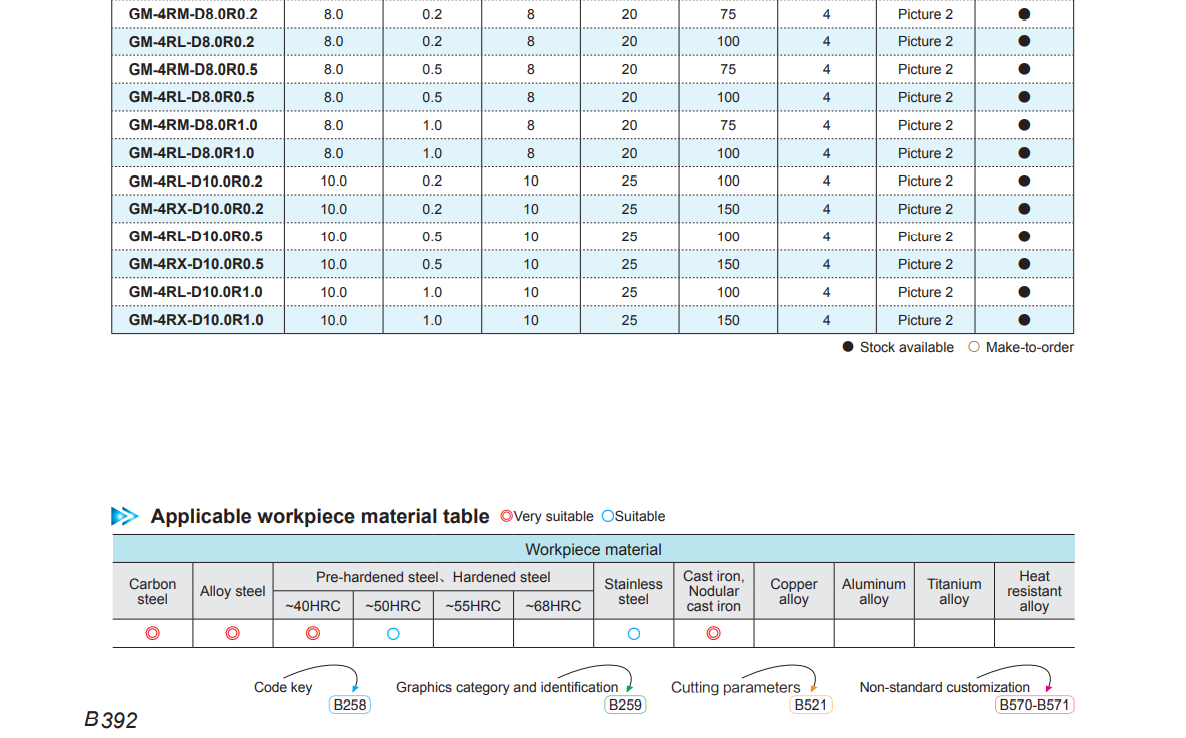Open the B259 Graphics category page reference
Viewport: 1186px width, 738px height.
(x=625, y=705)
